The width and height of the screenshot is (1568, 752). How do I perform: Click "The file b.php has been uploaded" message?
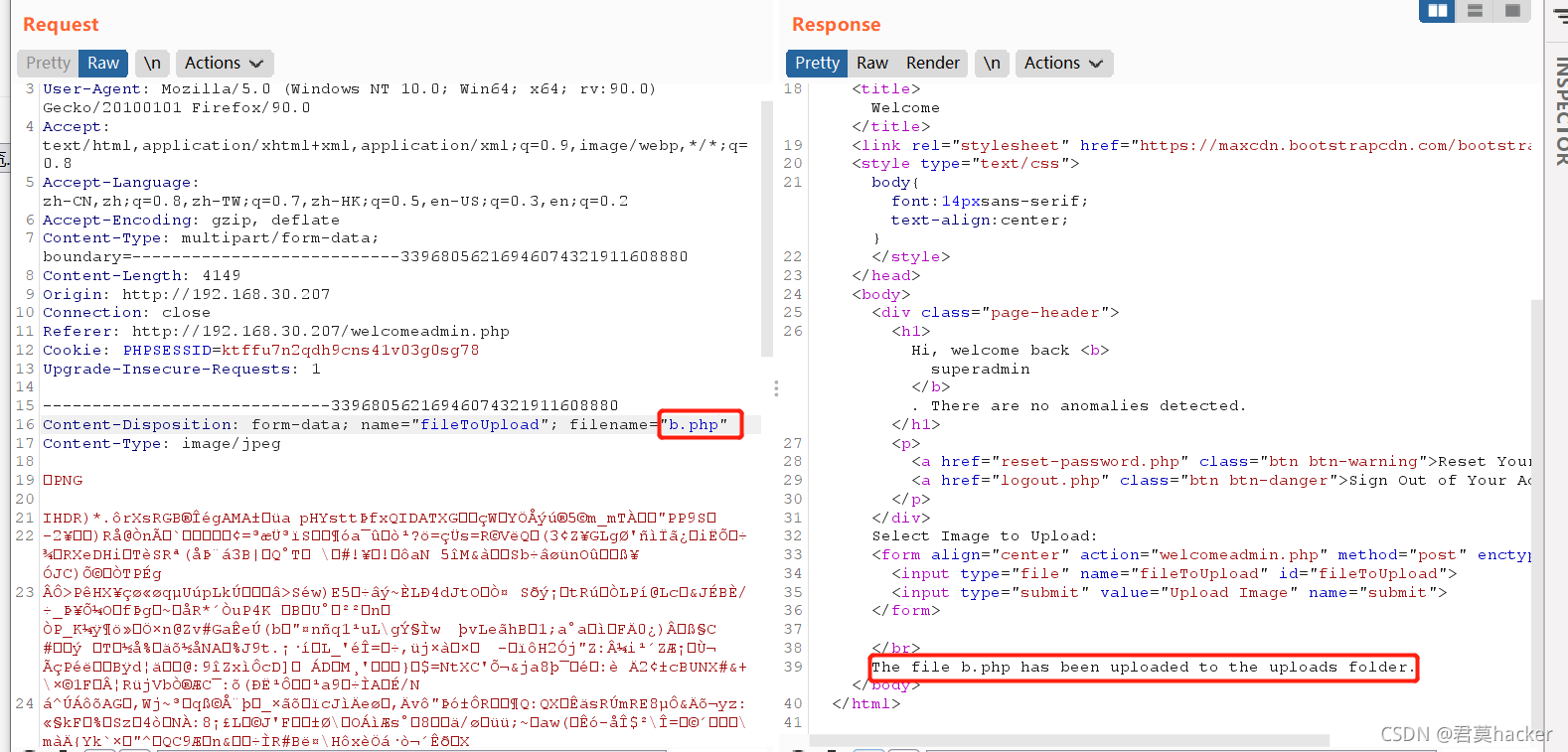(1143, 668)
